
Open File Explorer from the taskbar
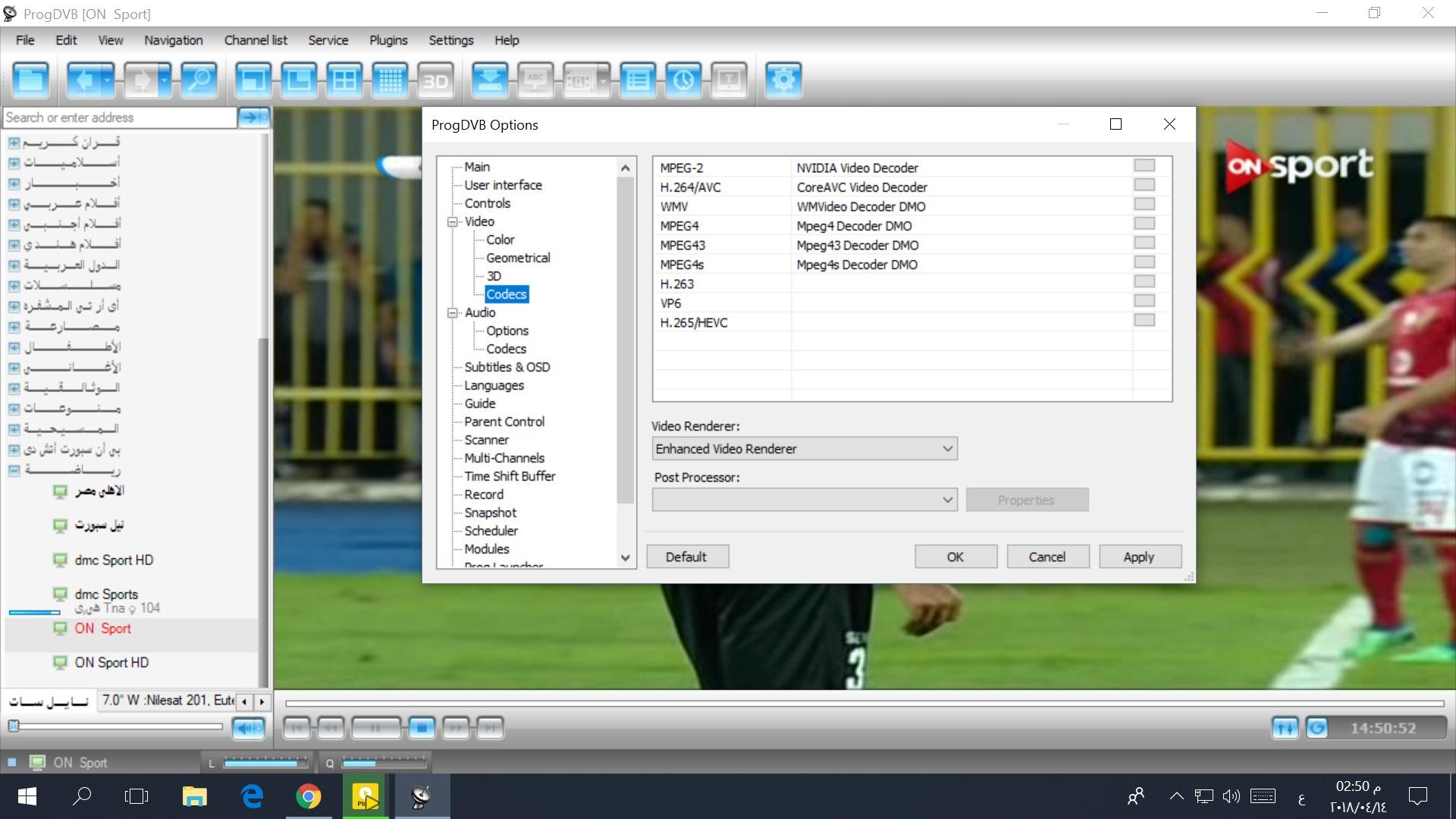tap(195, 796)
